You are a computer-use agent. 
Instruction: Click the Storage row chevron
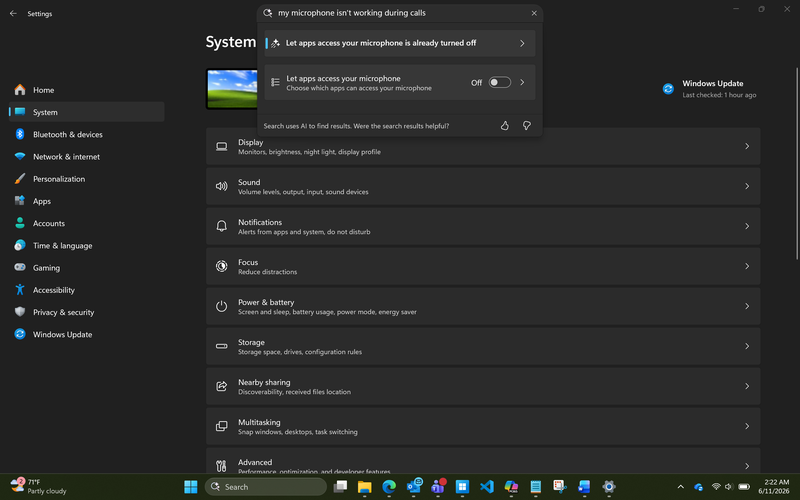(x=747, y=346)
